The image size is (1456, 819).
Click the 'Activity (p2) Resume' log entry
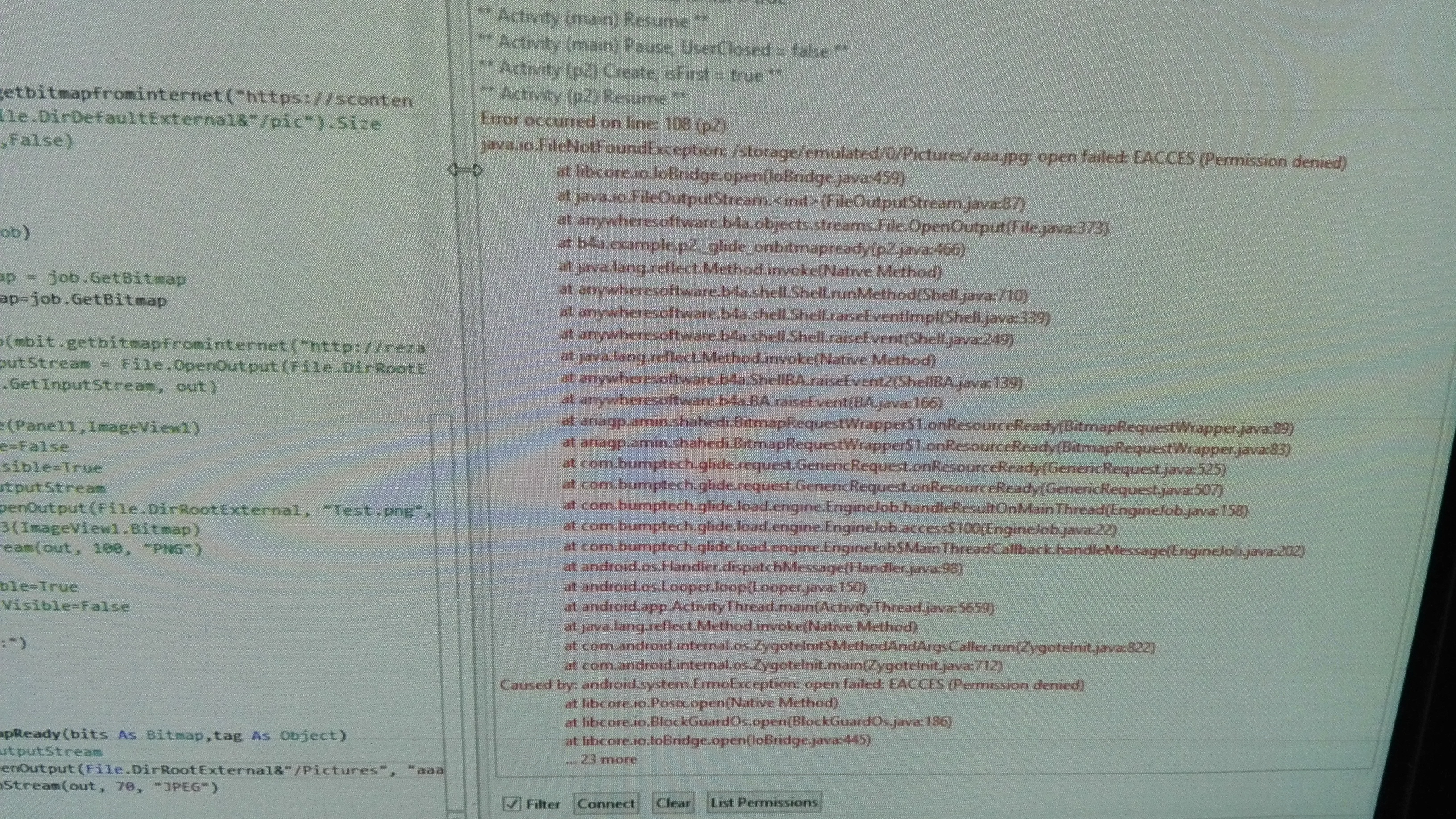[x=591, y=96]
